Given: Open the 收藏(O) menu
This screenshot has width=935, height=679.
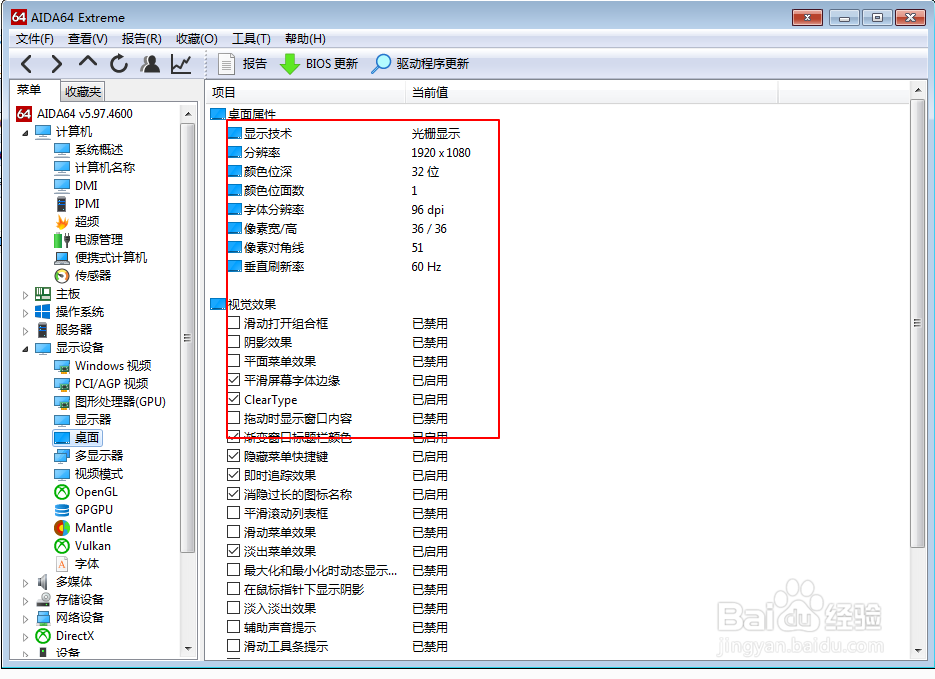Looking at the screenshot, I should (x=197, y=39).
